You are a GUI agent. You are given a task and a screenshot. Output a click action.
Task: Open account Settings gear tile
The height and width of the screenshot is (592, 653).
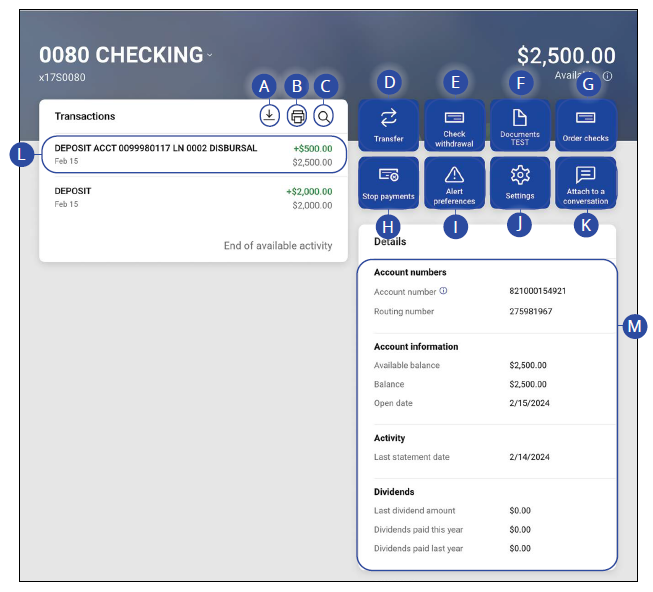pyautogui.click(x=519, y=182)
